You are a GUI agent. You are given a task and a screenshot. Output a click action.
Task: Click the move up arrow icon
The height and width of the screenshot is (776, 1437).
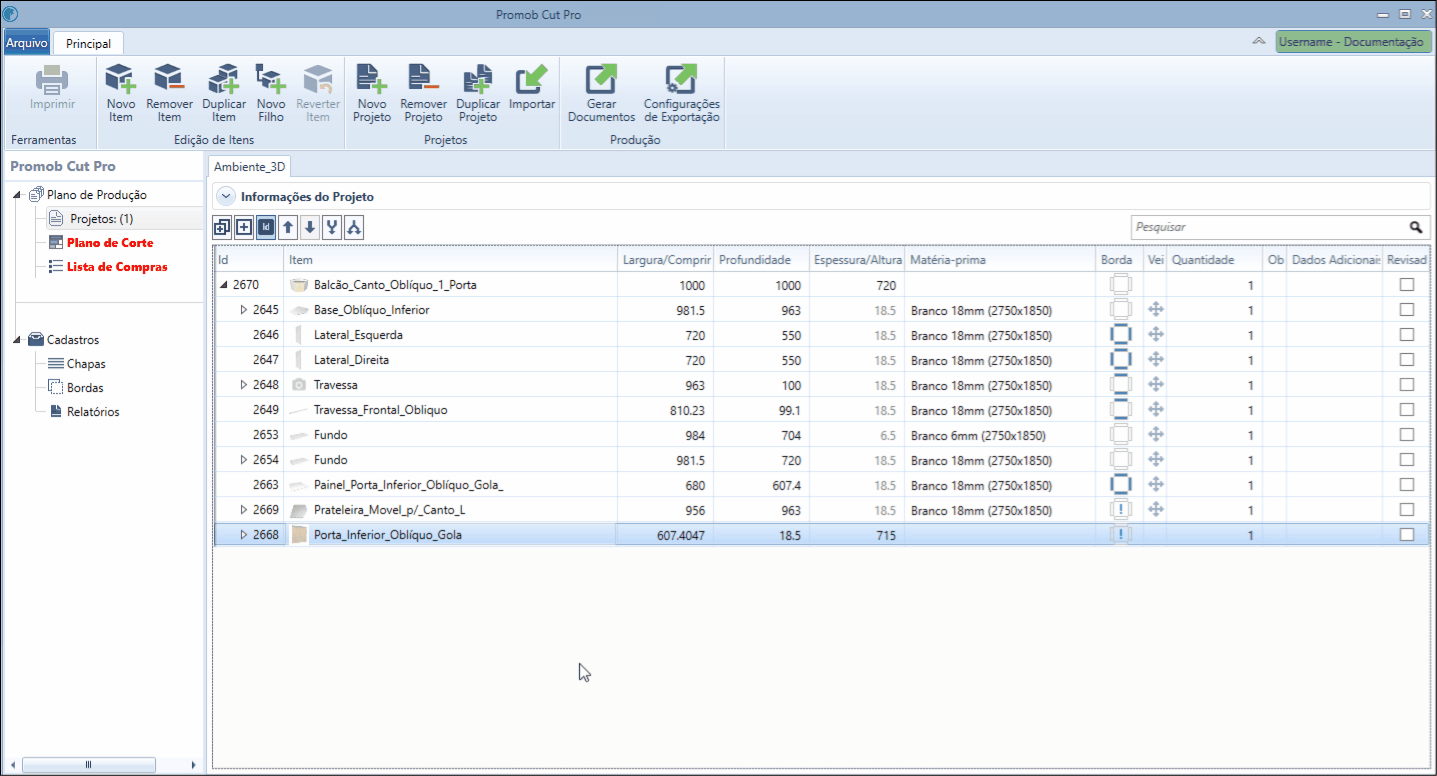[288, 227]
